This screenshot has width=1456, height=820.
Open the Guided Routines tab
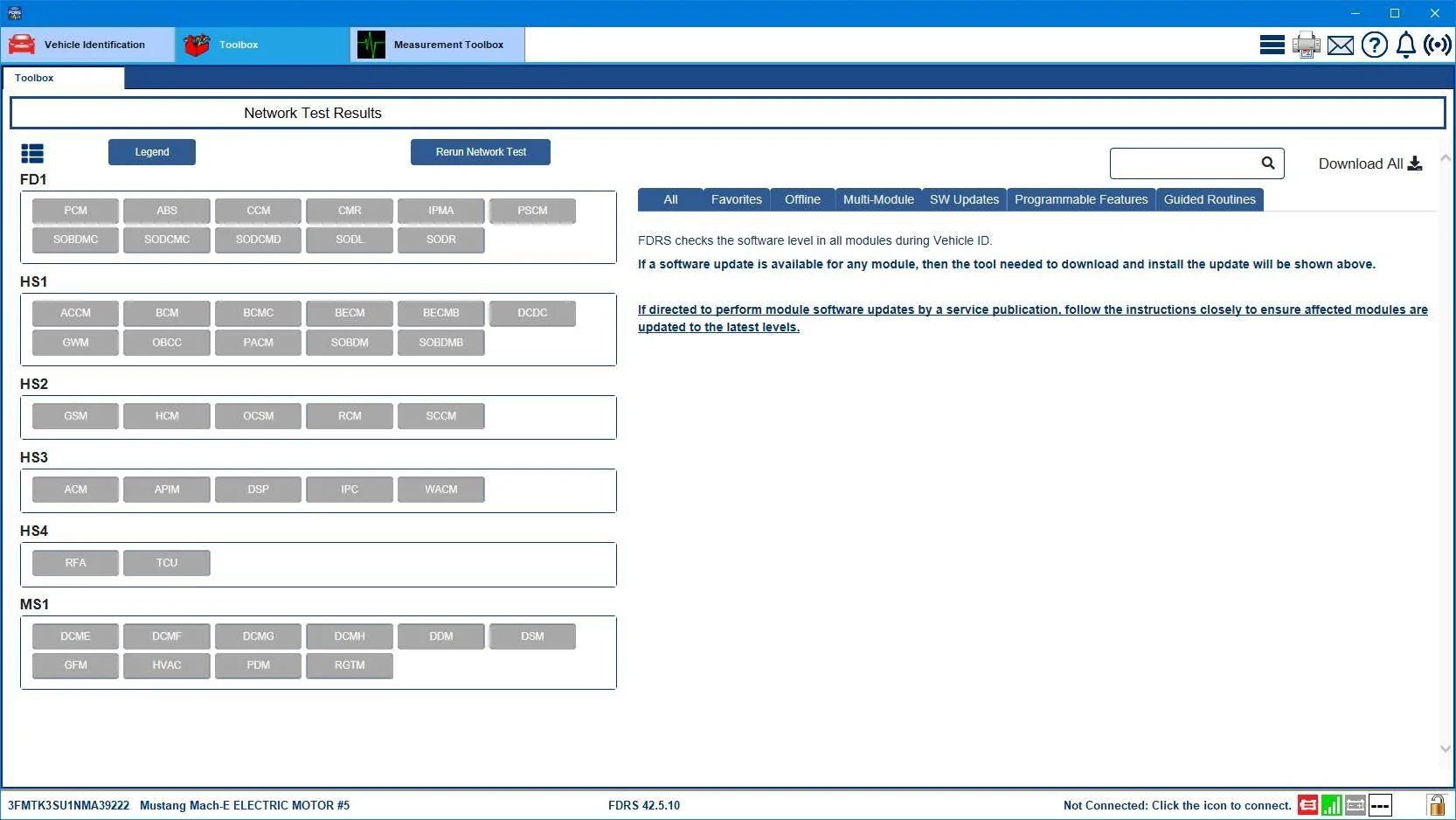(1210, 199)
